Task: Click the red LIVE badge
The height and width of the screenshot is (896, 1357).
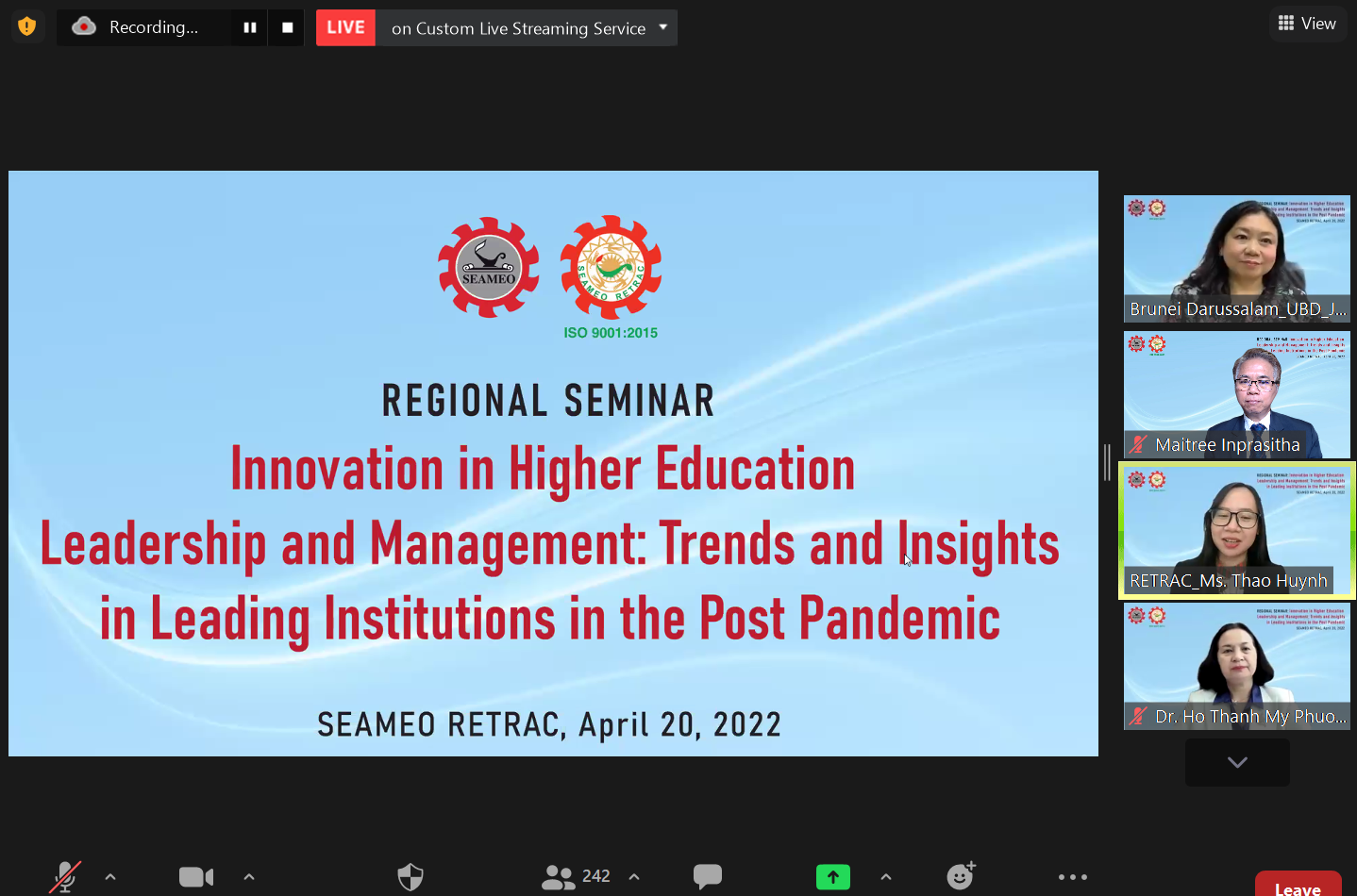Action: [345, 27]
